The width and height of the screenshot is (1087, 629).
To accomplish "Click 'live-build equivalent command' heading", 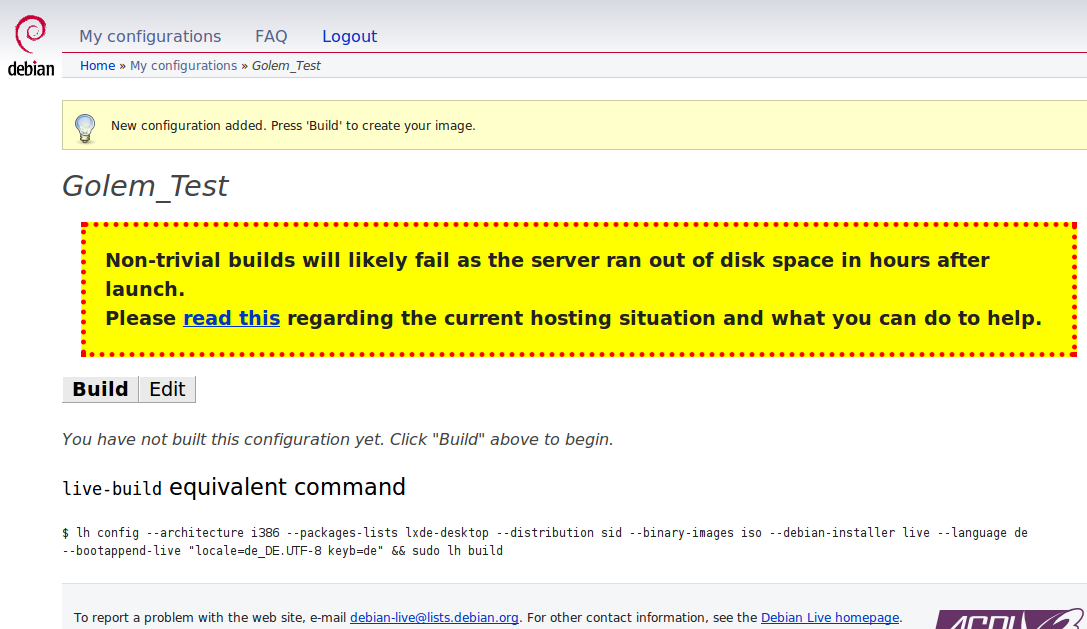I will tap(234, 488).
